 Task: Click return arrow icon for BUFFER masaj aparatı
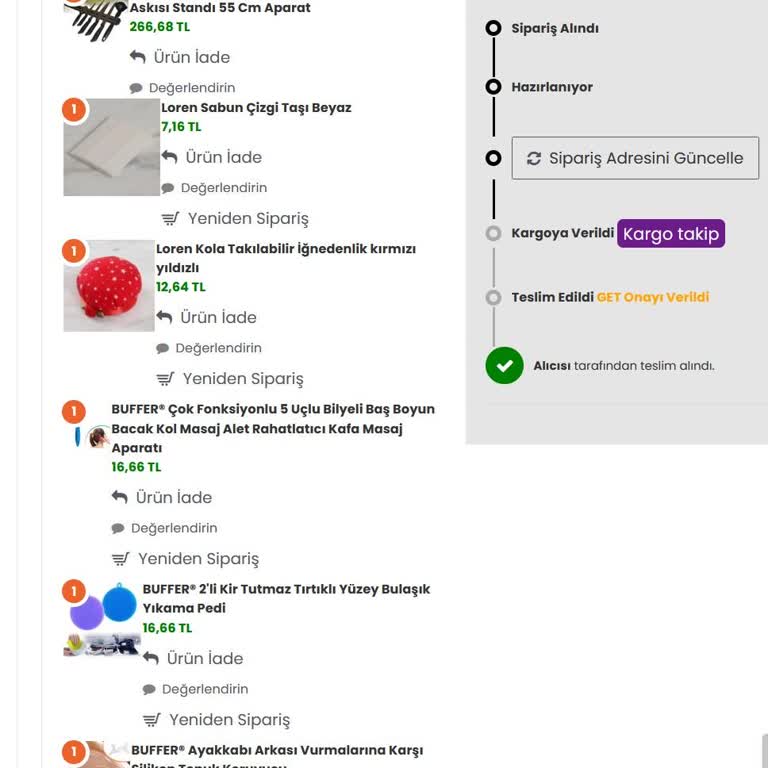120,497
